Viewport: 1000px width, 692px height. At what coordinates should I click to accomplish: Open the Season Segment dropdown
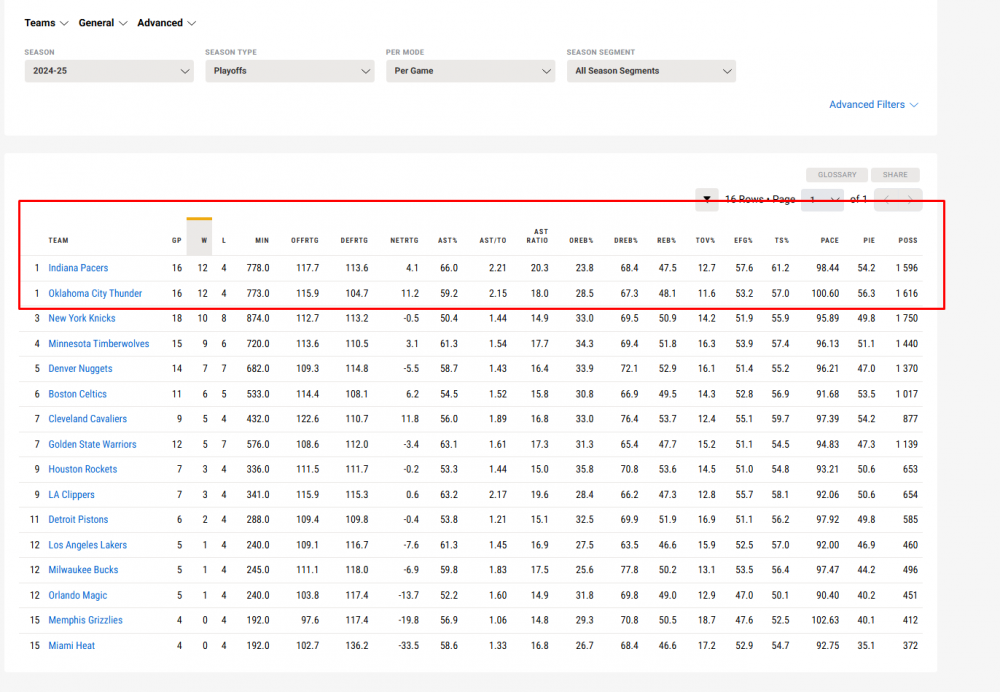(650, 71)
